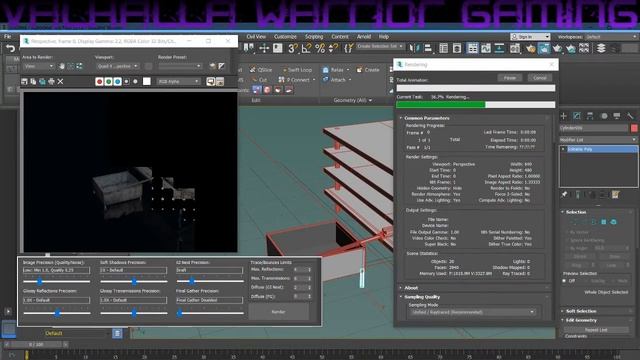
Task: Copy rendered image in frame window
Action: click(33, 82)
